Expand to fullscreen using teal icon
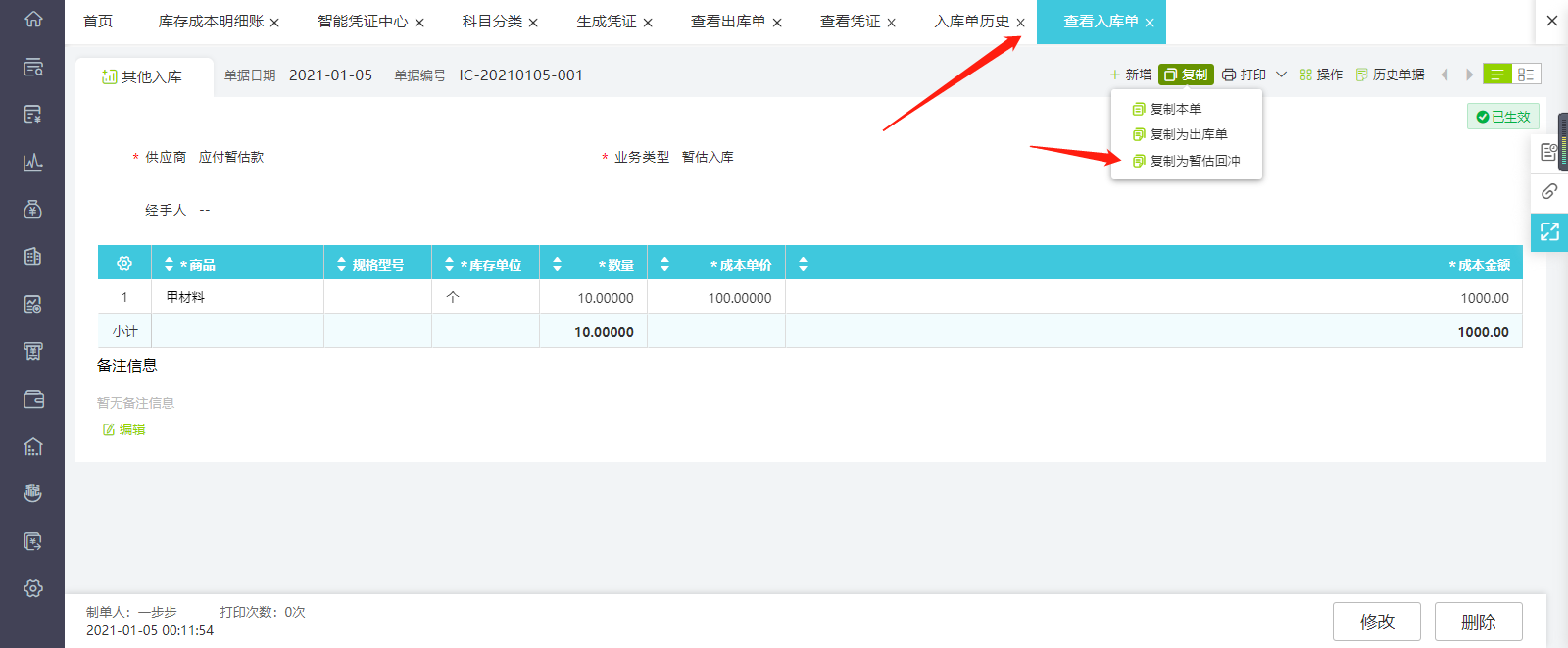Screen dimensions: 1568x648 (1549, 231)
